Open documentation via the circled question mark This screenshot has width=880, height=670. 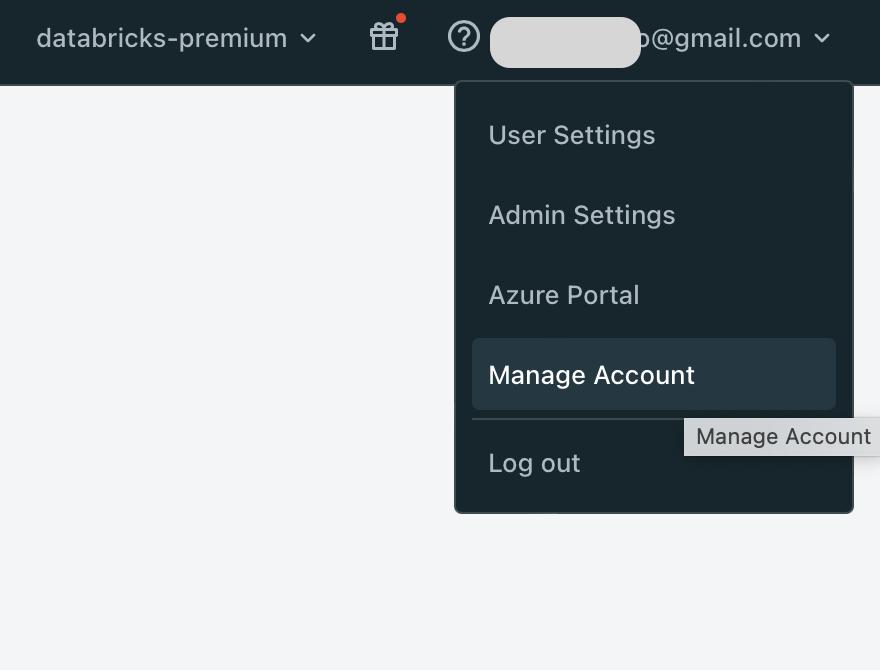(x=463, y=37)
